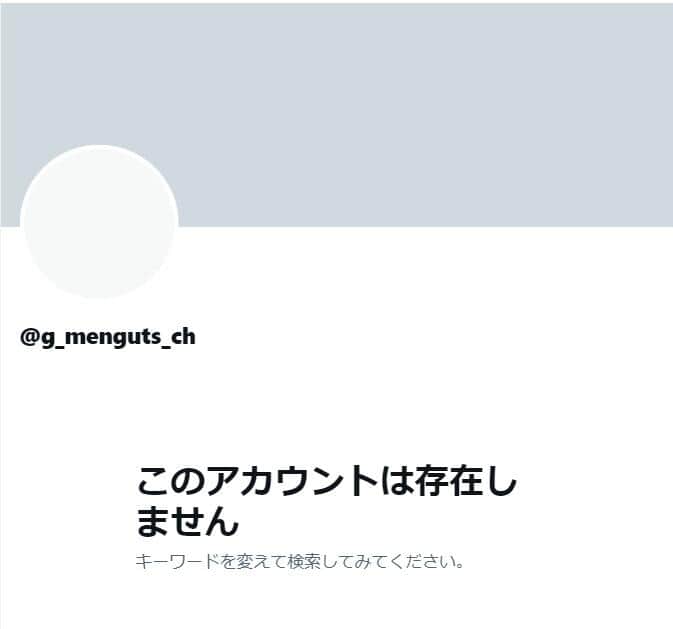Viewport: 673px width, 629px height.
Task: Select the @g_menguts_ch username handle
Action: pyautogui.click(x=108, y=337)
